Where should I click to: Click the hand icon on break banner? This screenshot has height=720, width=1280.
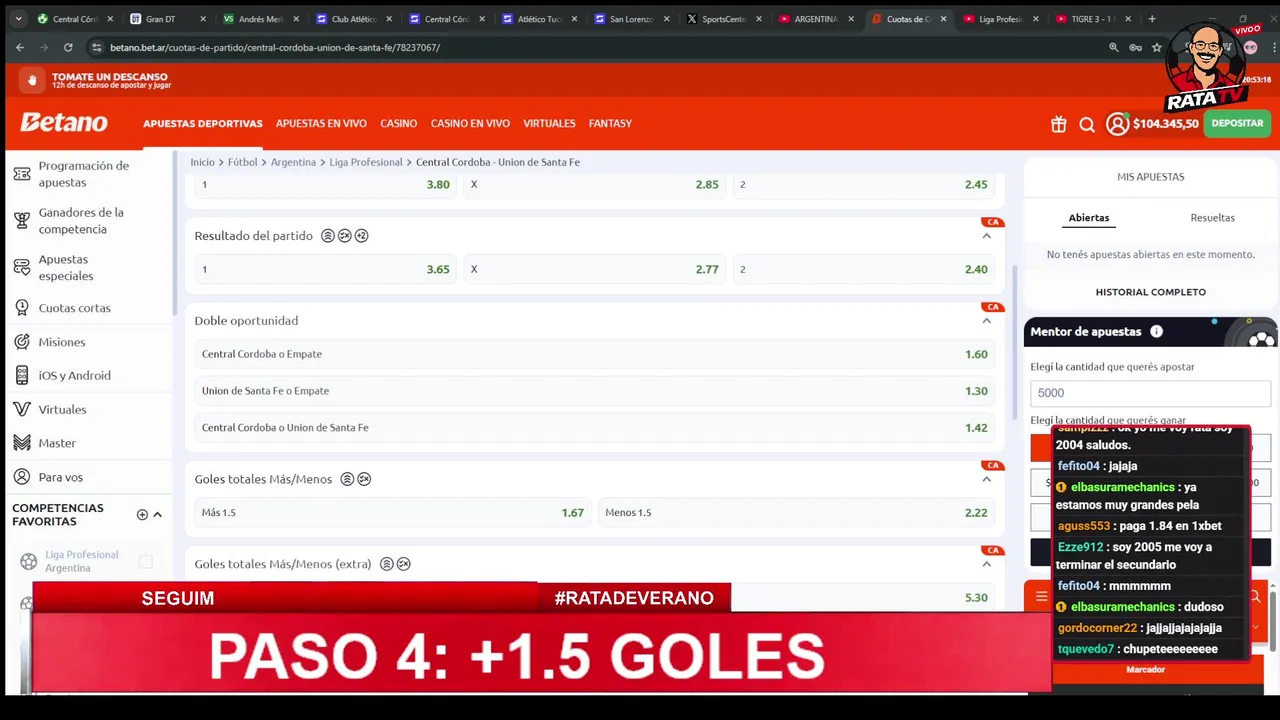click(x=33, y=80)
